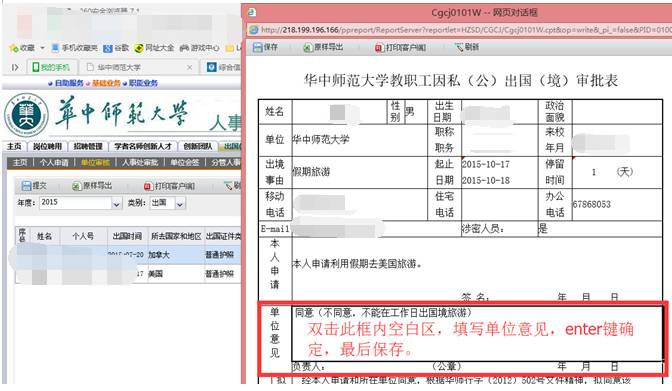
Task: Click the 单位意见 text box
Action: click(x=477, y=334)
